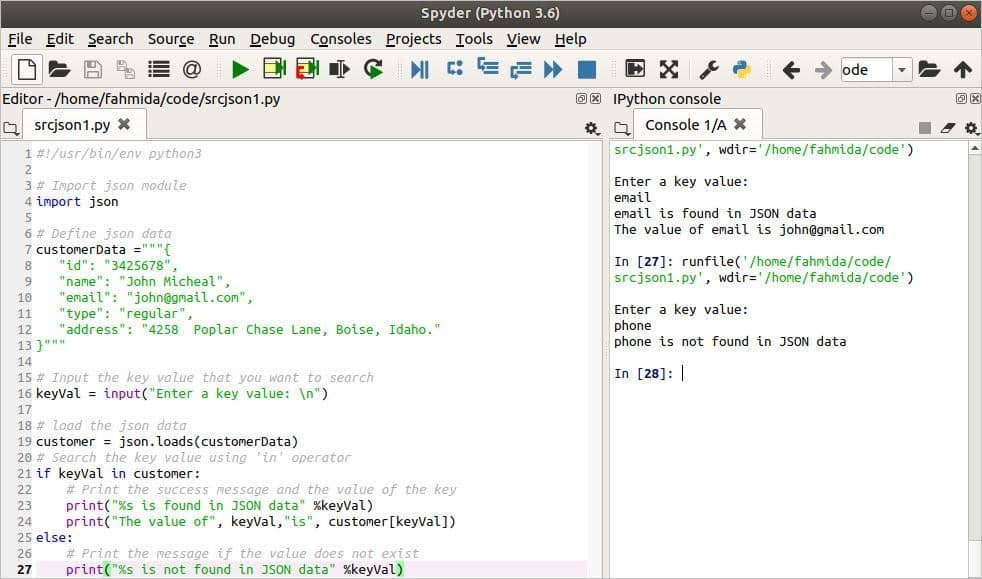This screenshot has width=982, height=579.
Task: Undock the Editor pane
Action: (579, 98)
